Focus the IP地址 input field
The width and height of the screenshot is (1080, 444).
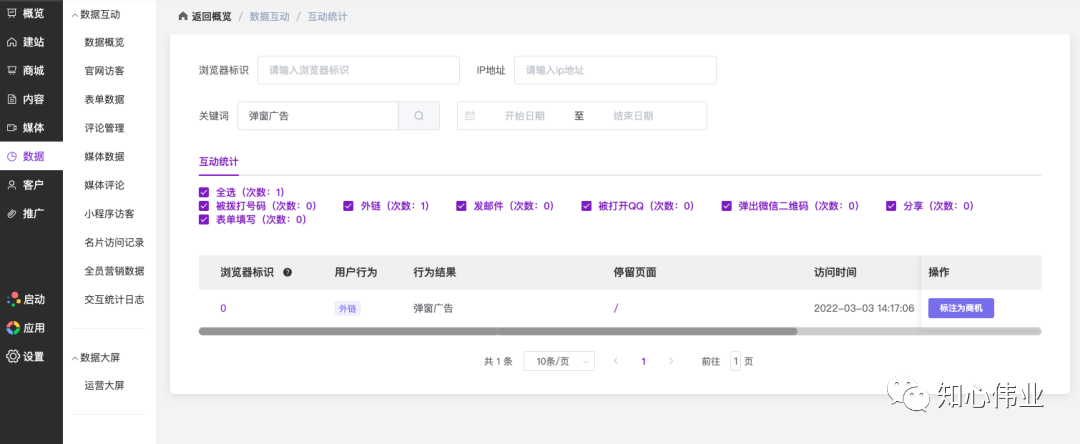[x=615, y=70]
